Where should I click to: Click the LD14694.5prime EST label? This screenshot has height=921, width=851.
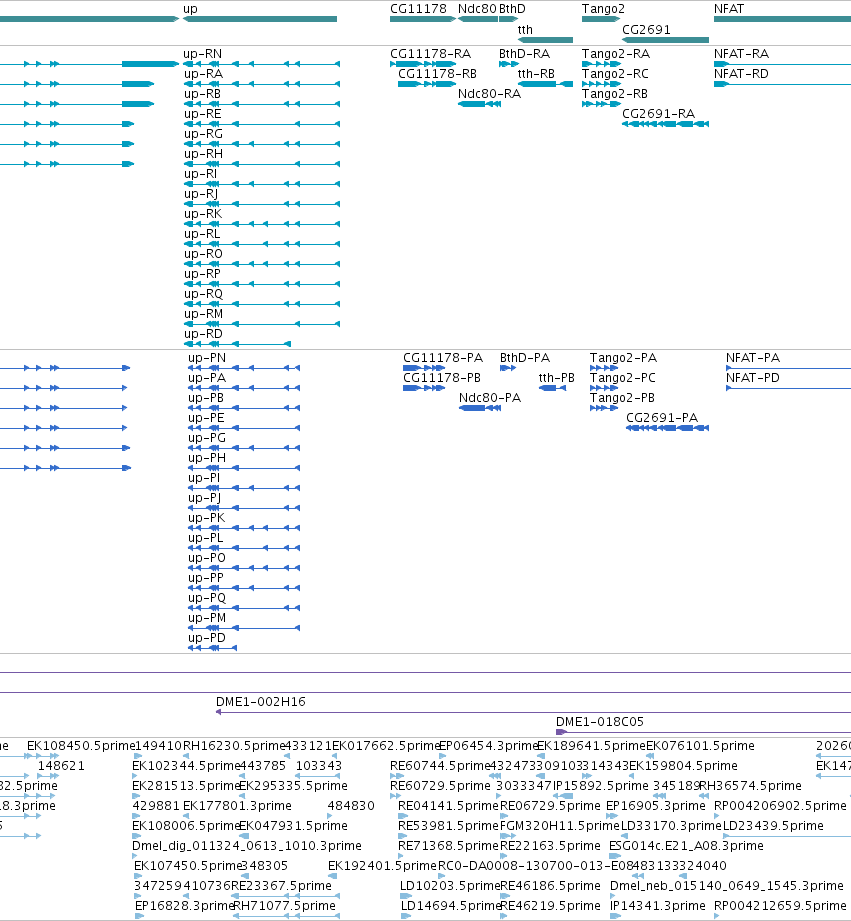tap(450, 906)
